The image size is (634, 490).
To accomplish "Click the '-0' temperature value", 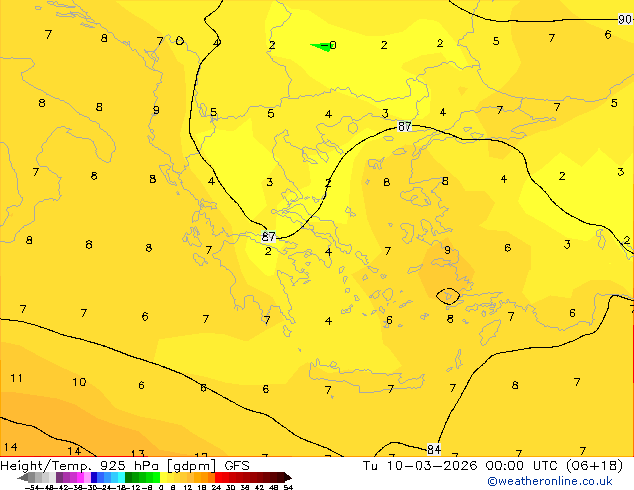I will 329,45.
